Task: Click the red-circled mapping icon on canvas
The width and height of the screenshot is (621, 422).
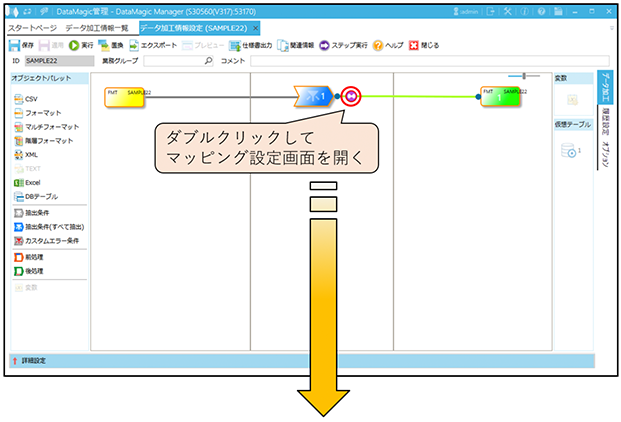Action: (351, 96)
